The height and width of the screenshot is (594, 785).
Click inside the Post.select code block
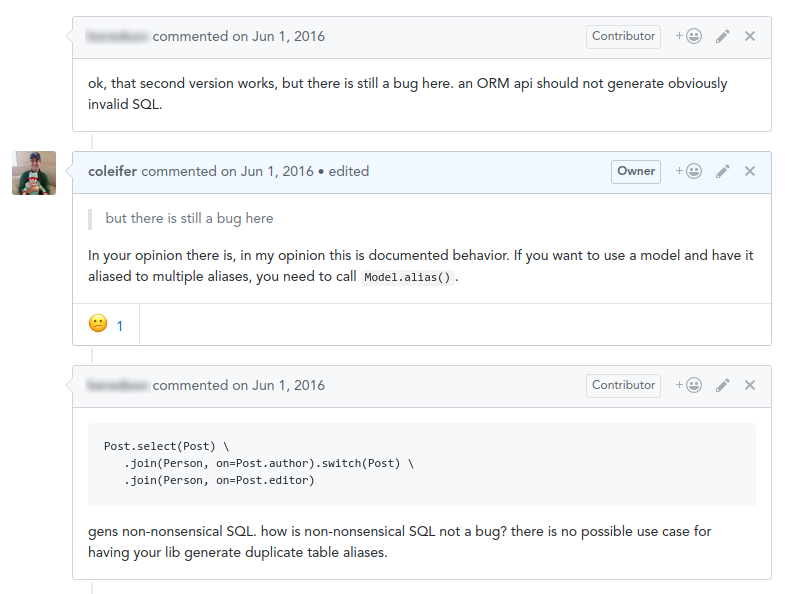point(422,464)
